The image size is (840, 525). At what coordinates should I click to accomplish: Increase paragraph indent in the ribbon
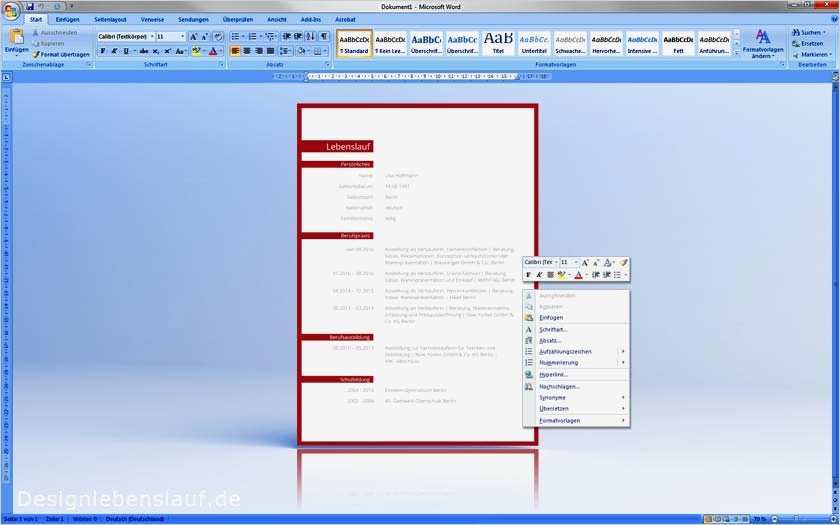298,36
